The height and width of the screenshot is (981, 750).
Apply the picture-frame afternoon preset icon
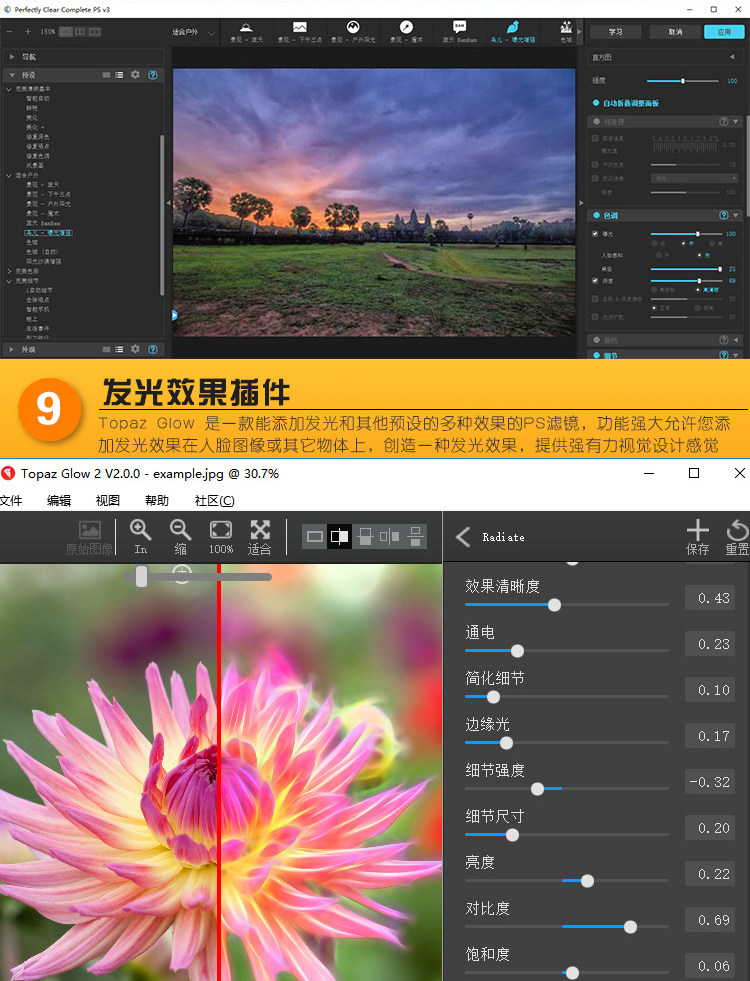[x=300, y=27]
